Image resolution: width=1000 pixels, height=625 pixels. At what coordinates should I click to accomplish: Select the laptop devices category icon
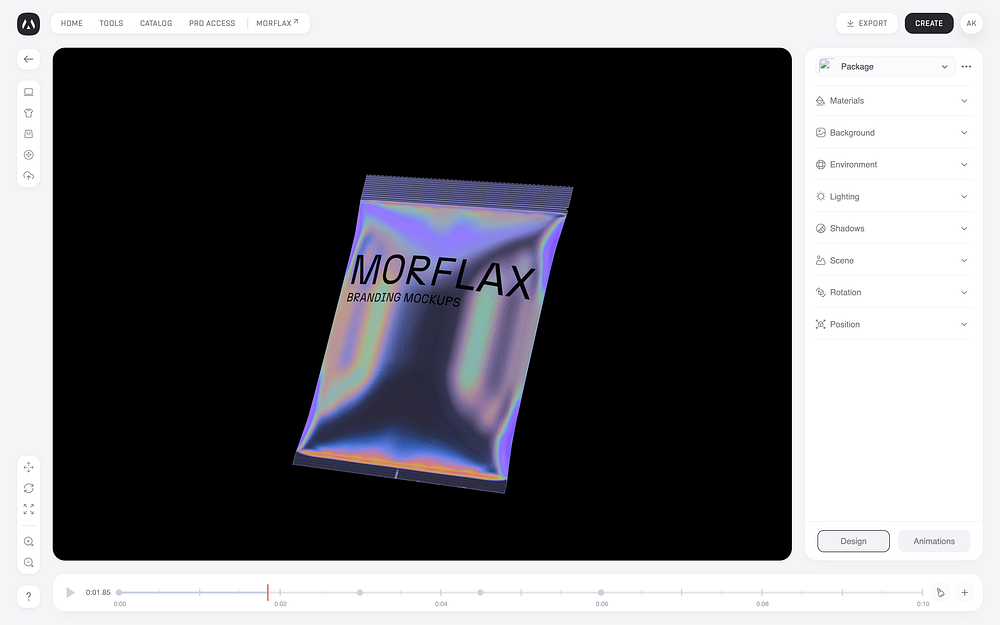[x=28, y=92]
